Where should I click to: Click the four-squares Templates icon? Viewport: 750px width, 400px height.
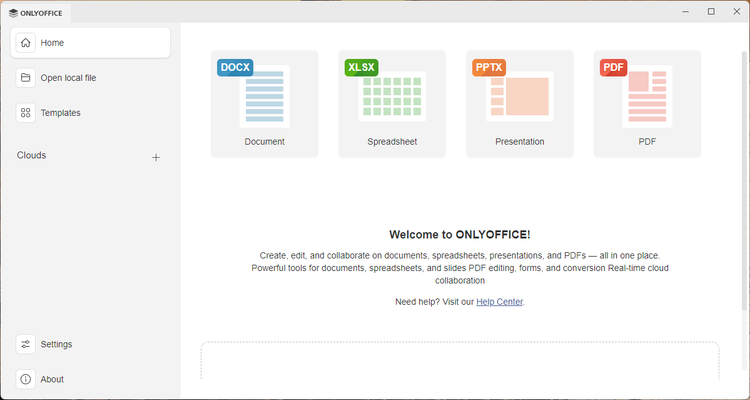[x=25, y=113]
